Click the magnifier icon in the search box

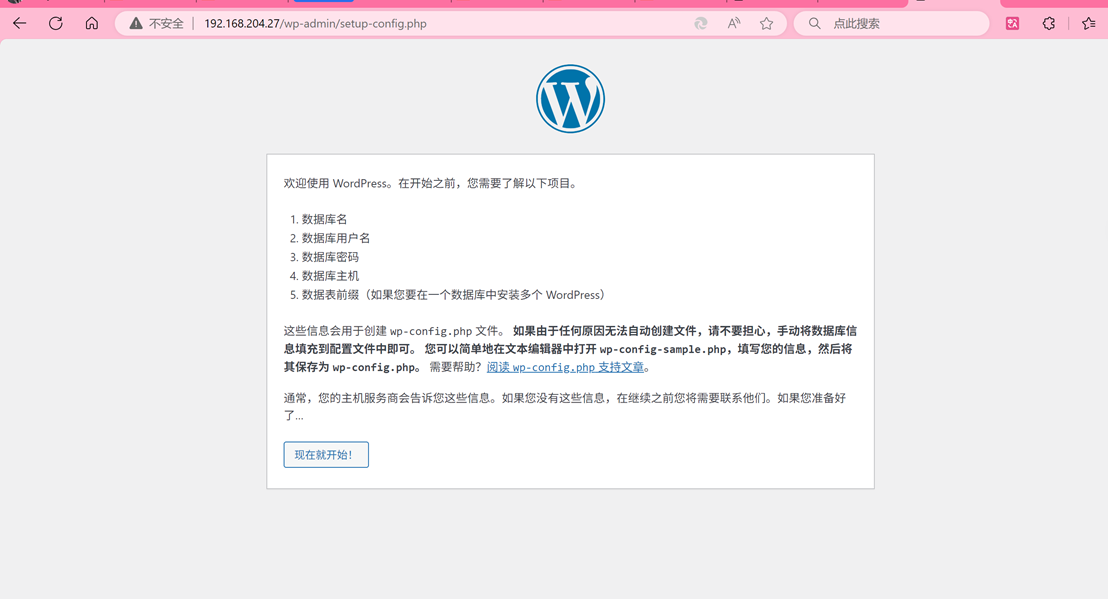pos(814,23)
